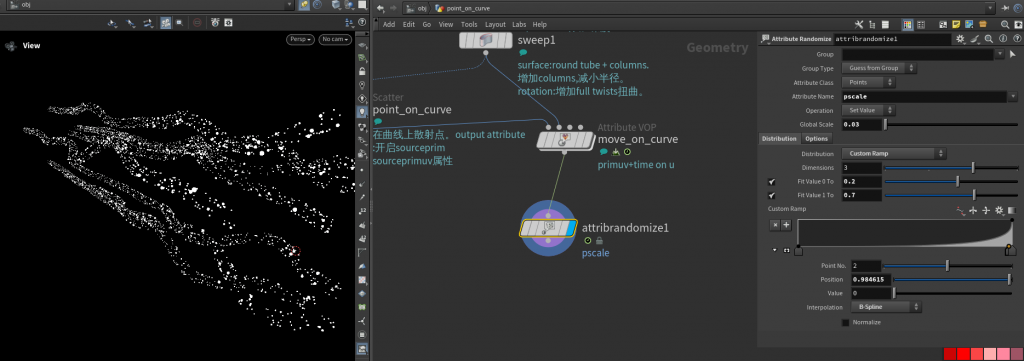Viewport: 1024px width, 361px height.
Task: Click the viewport lock camera icon
Action: [362, 71]
